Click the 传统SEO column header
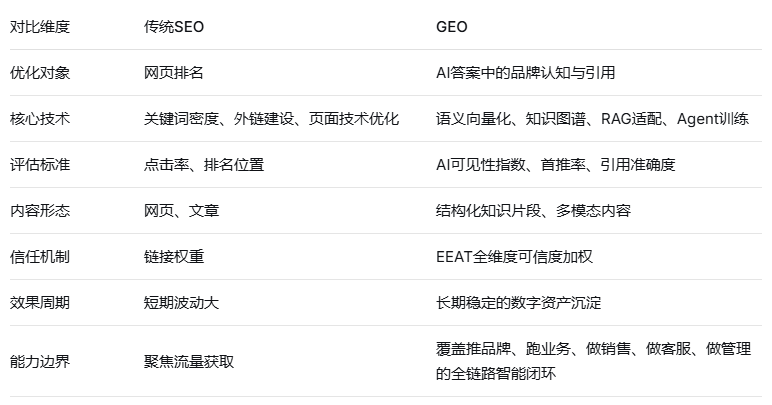Viewport: 772px width, 405px height. pos(174,27)
